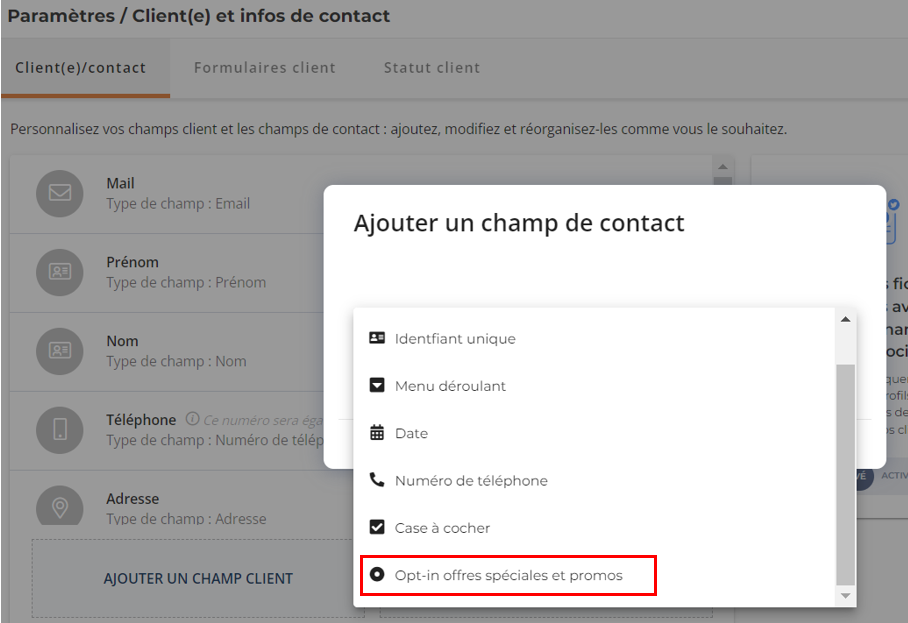Click the dropdown list scroll-up arrow

[845, 320]
